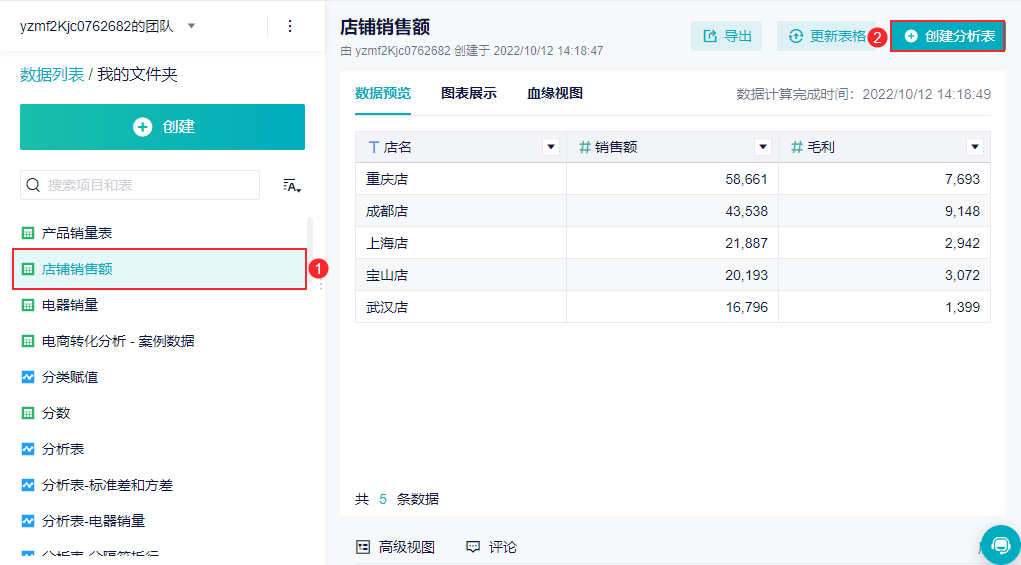The width and height of the screenshot is (1021, 565).
Task: Click the table icon next to 产品销量表
Action: click(28, 233)
